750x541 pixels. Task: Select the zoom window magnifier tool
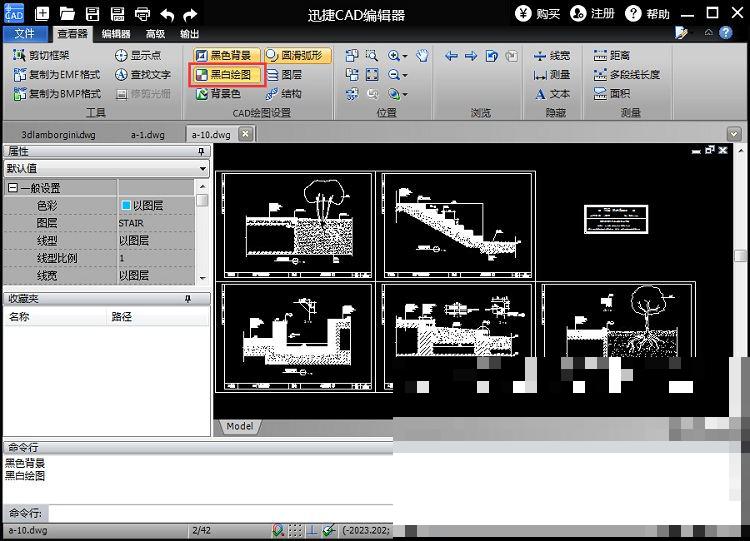pyautogui.click(x=372, y=55)
